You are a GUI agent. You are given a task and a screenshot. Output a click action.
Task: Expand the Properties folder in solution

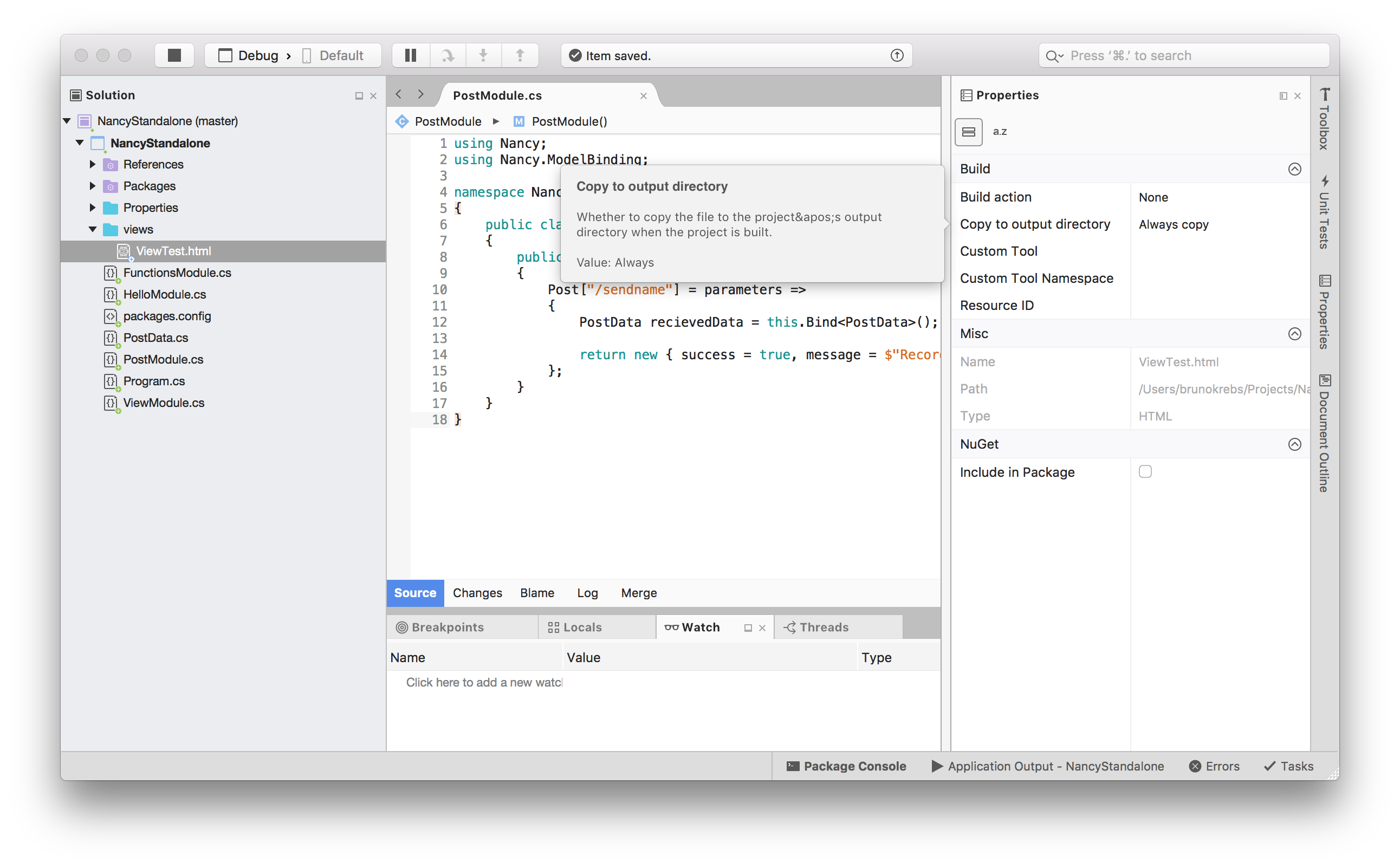coord(92,208)
